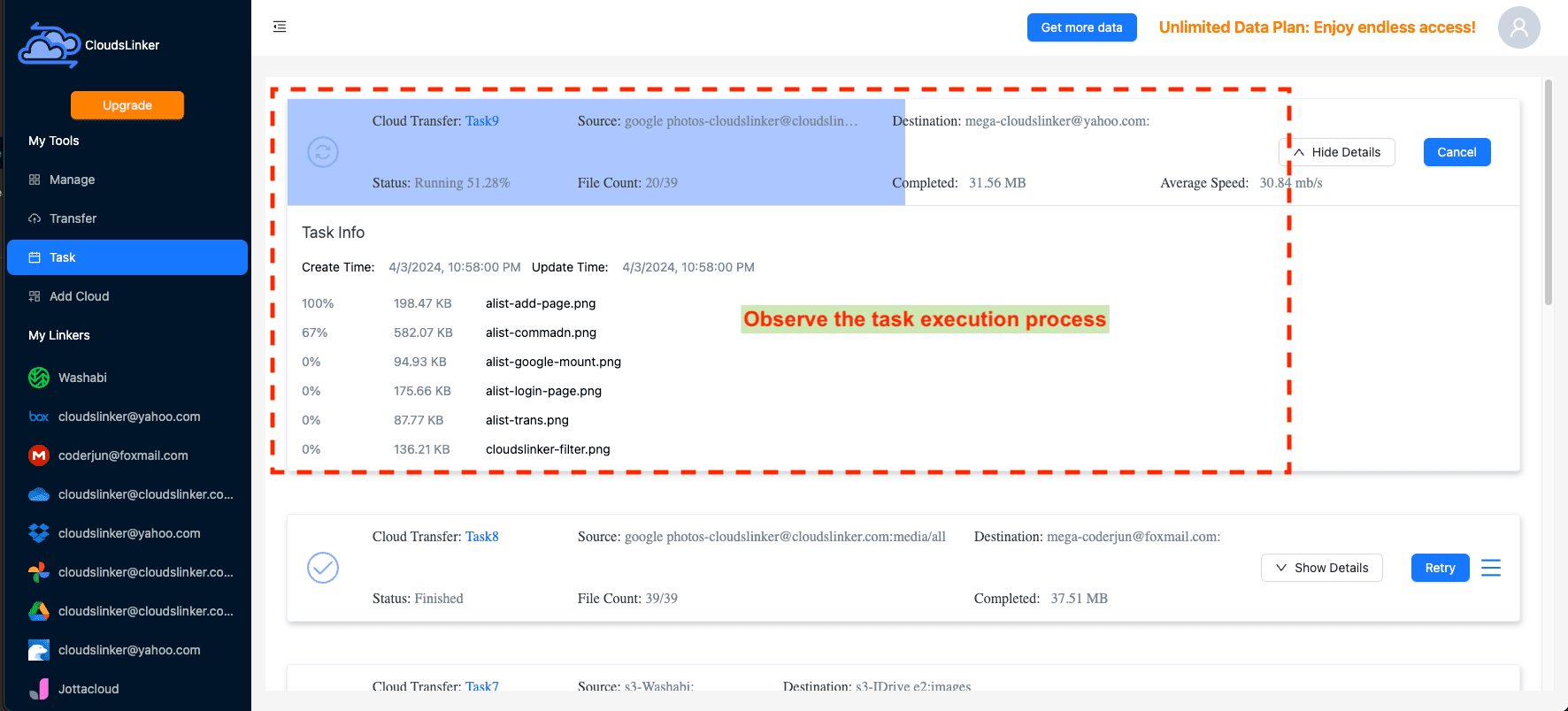Click file name alist-add-page.png
Viewport: 1568px width, 711px height.
click(541, 303)
